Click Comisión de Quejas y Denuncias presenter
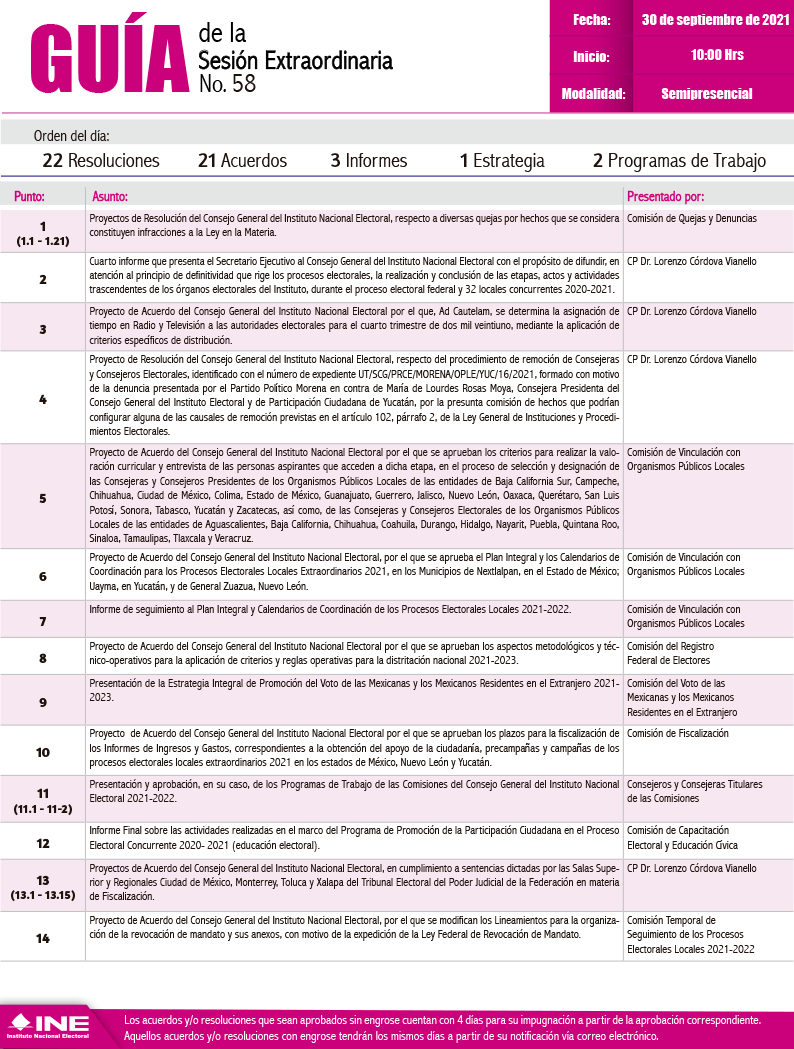Viewport: 794px width, 1049px height. (691, 218)
